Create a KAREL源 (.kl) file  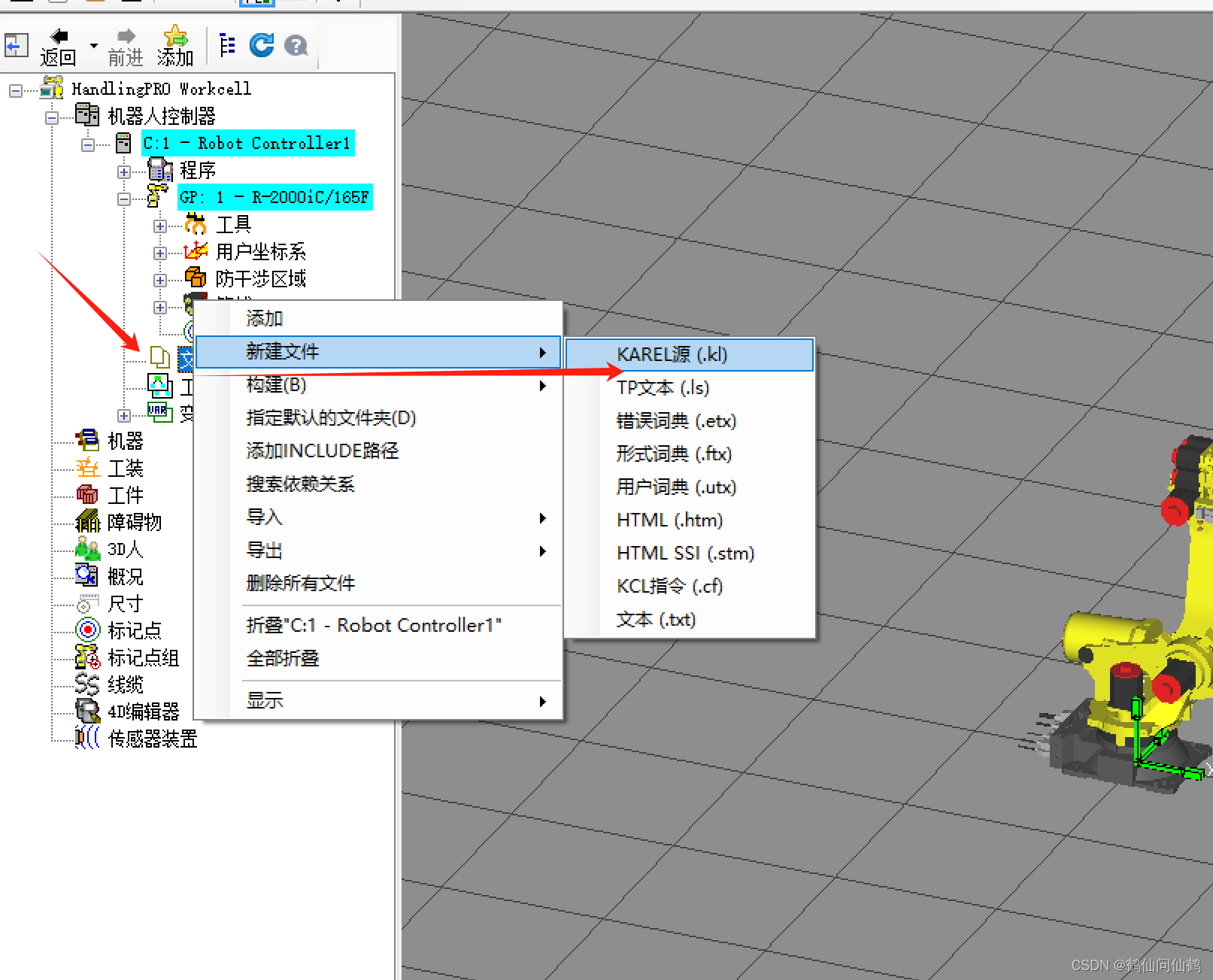tap(690, 355)
